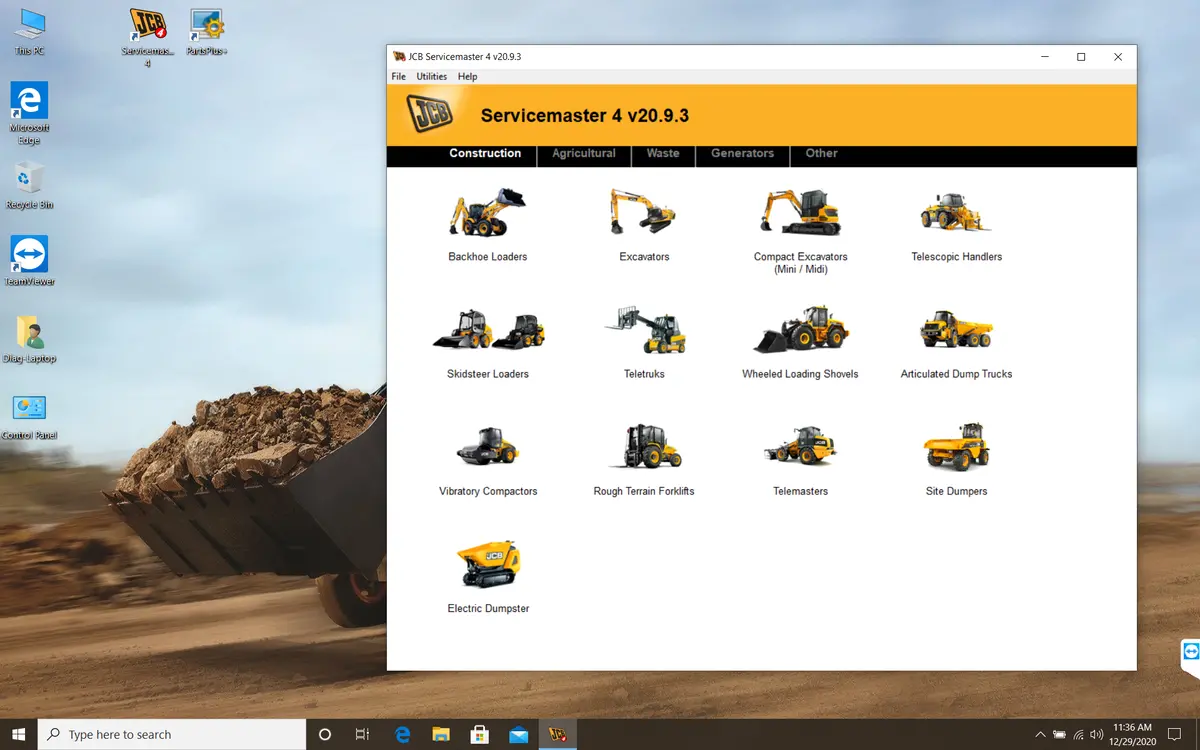This screenshot has height=750, width=1200.
Task: Select the Recycle Bin desktop icon
Action: [x=29, y=185]
